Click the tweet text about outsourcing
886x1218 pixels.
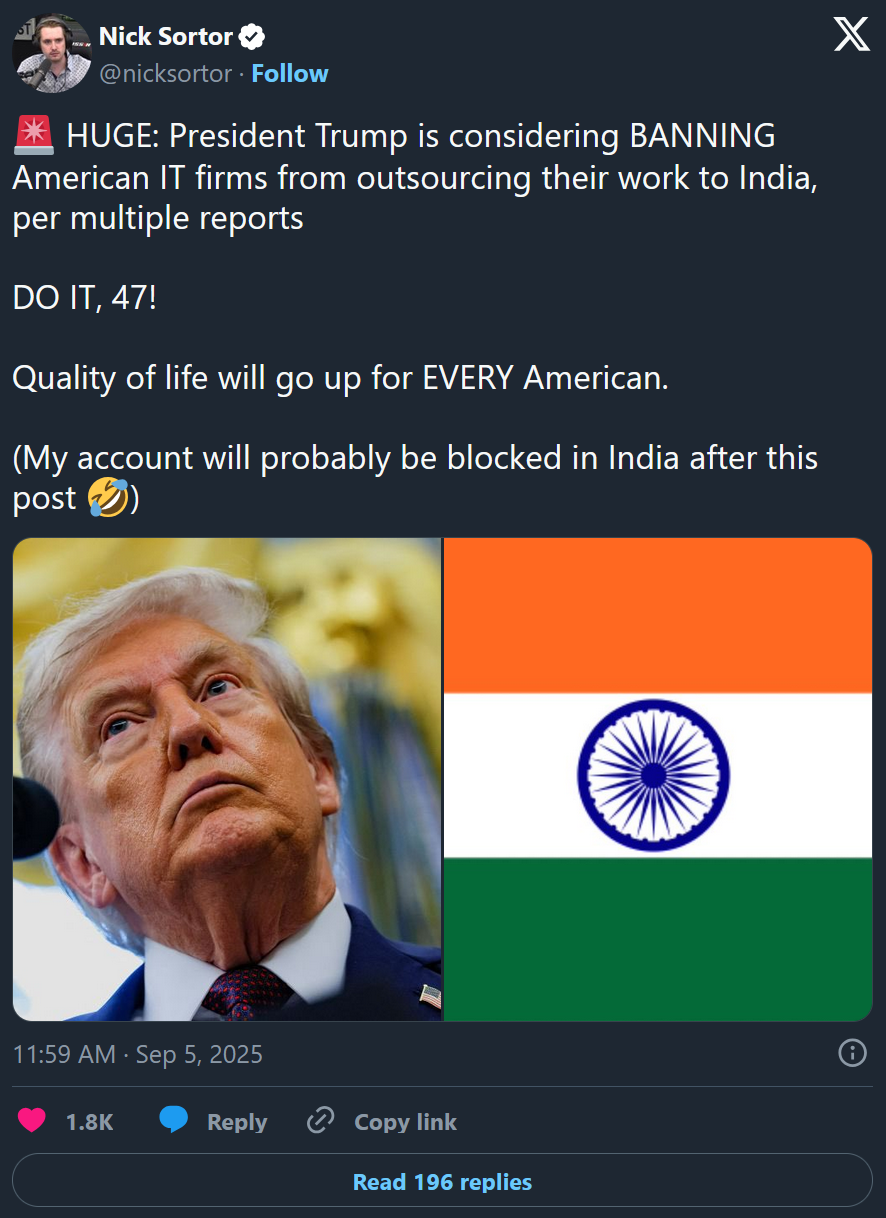pos(415,177)
